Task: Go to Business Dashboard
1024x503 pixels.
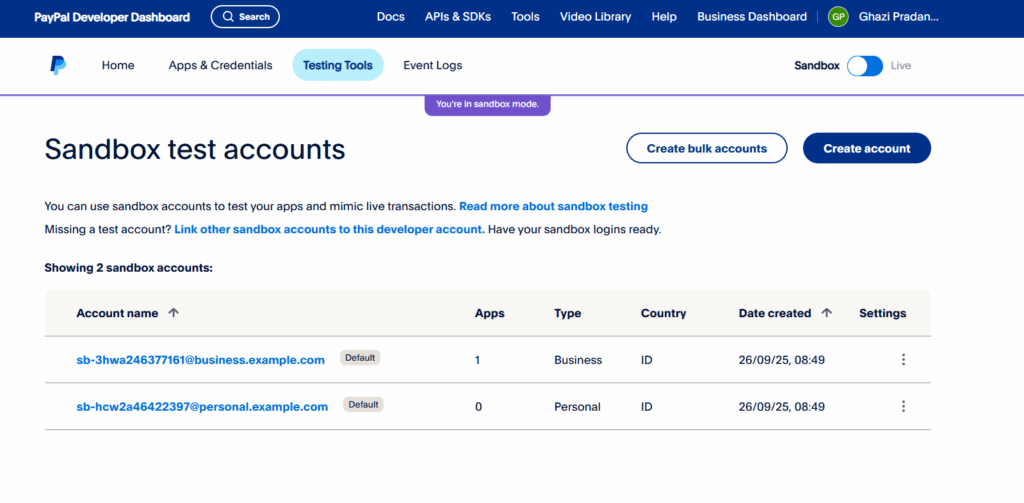Action: (752, 17)
